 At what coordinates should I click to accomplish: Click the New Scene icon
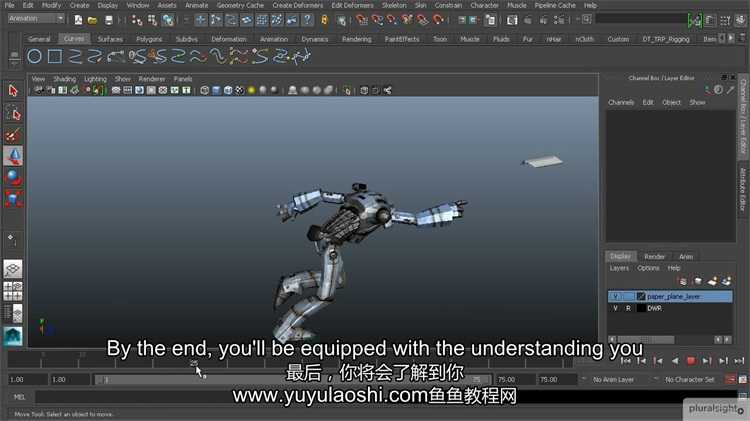[x=78, y=20]
